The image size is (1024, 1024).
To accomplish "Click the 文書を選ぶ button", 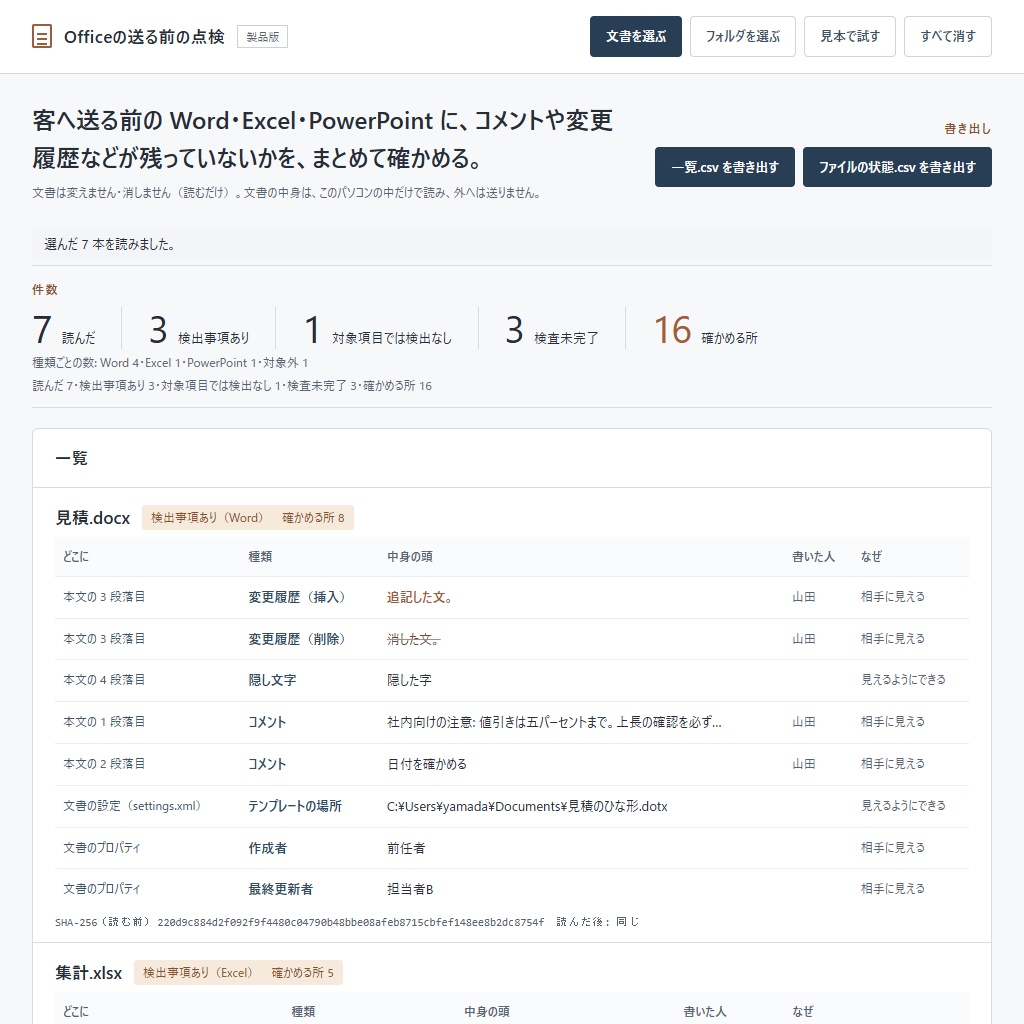I will click(635, 37).
